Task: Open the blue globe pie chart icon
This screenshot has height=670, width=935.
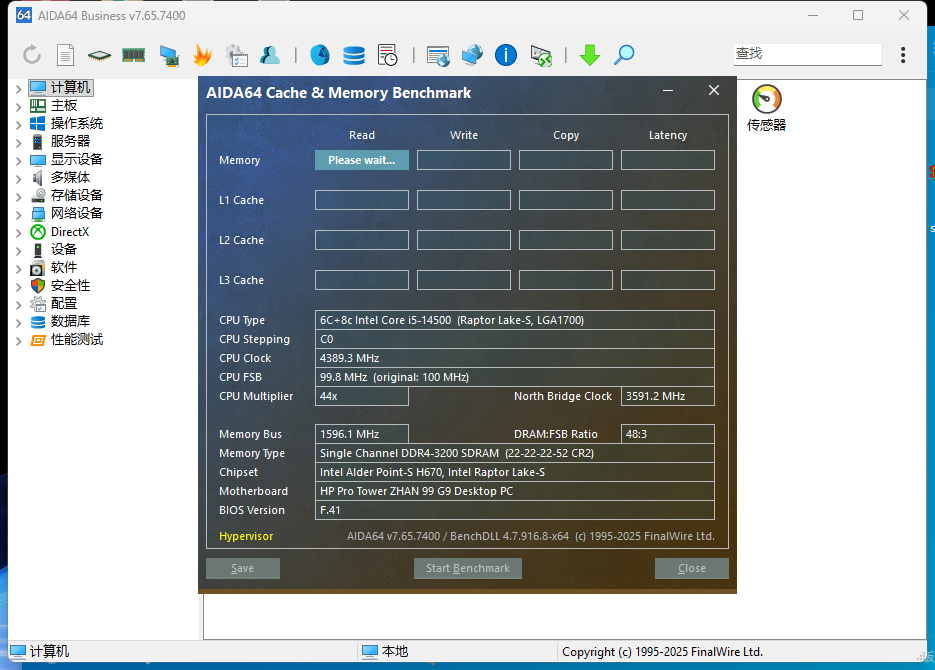Action: [x=320, y=55]
